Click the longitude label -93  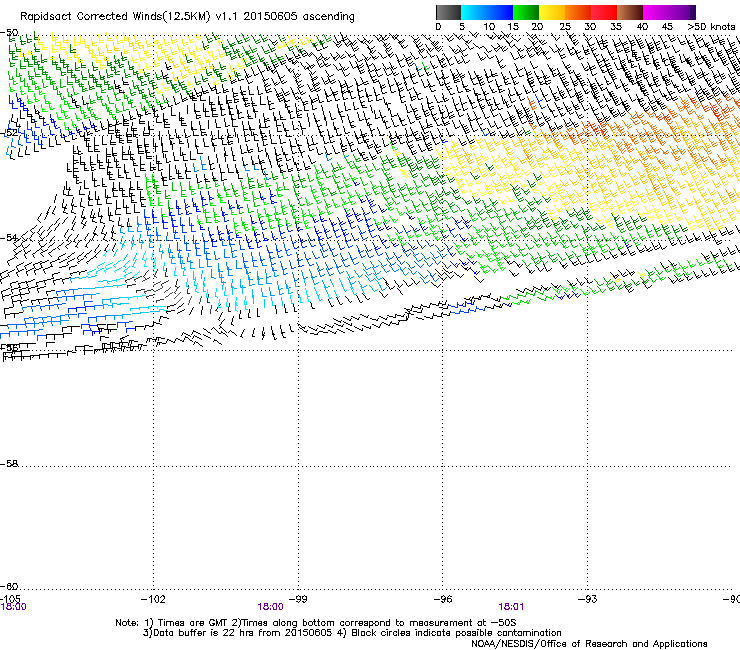[x=588, y=599]
